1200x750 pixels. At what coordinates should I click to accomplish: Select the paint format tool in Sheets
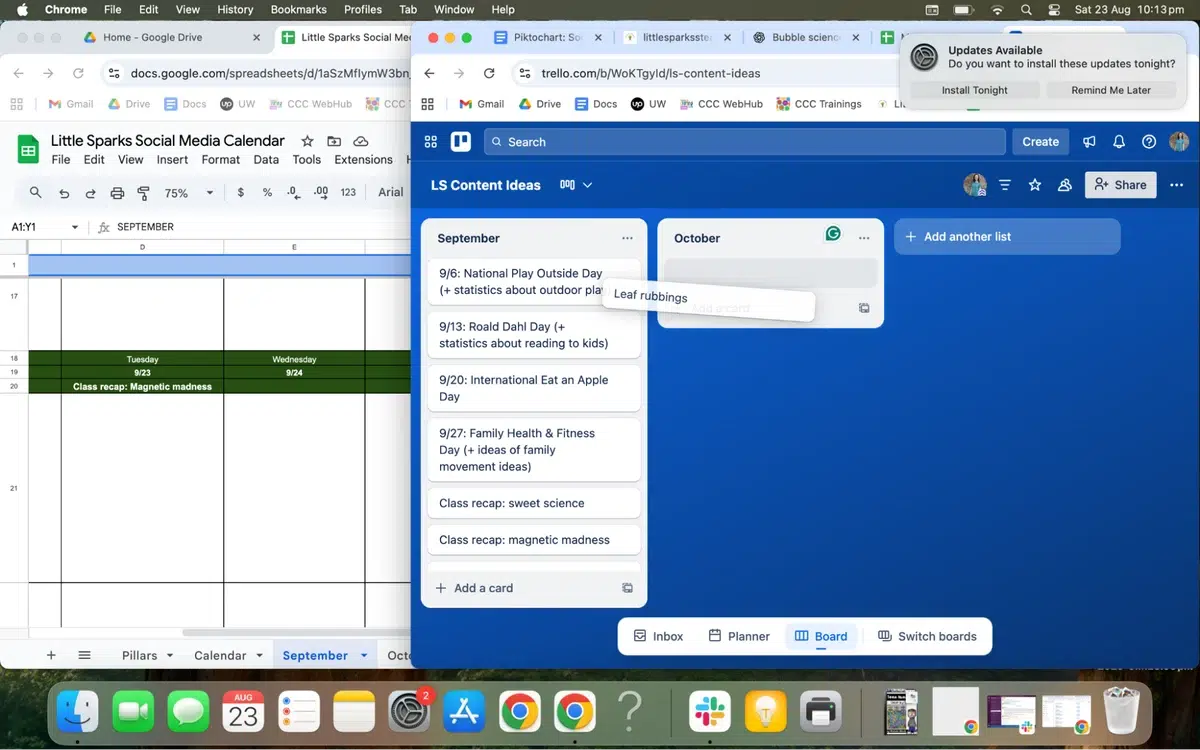coord(143,192)
